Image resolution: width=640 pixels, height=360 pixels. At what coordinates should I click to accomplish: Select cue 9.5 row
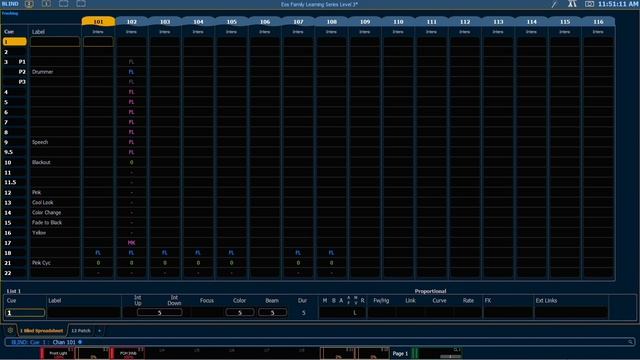(x=15, y=152)
